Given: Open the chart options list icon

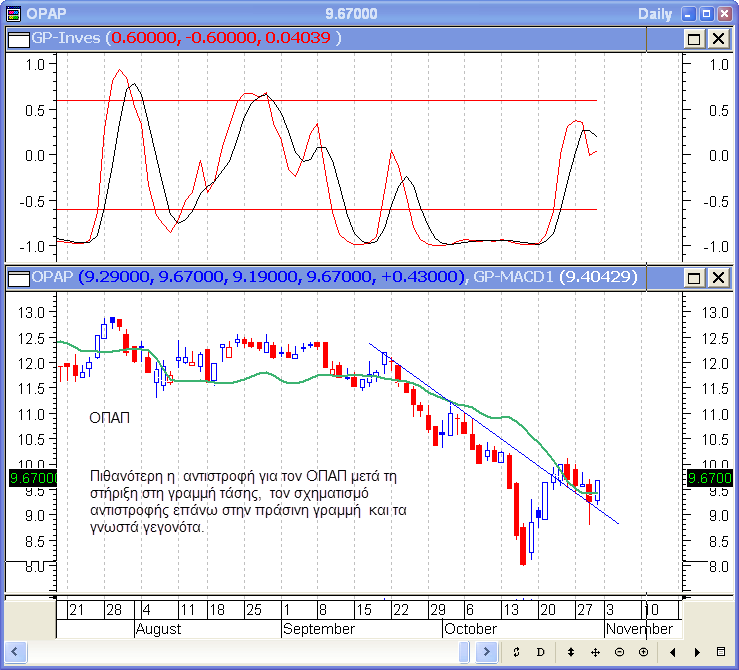Looking at the screenshot, I should [719, 651].
